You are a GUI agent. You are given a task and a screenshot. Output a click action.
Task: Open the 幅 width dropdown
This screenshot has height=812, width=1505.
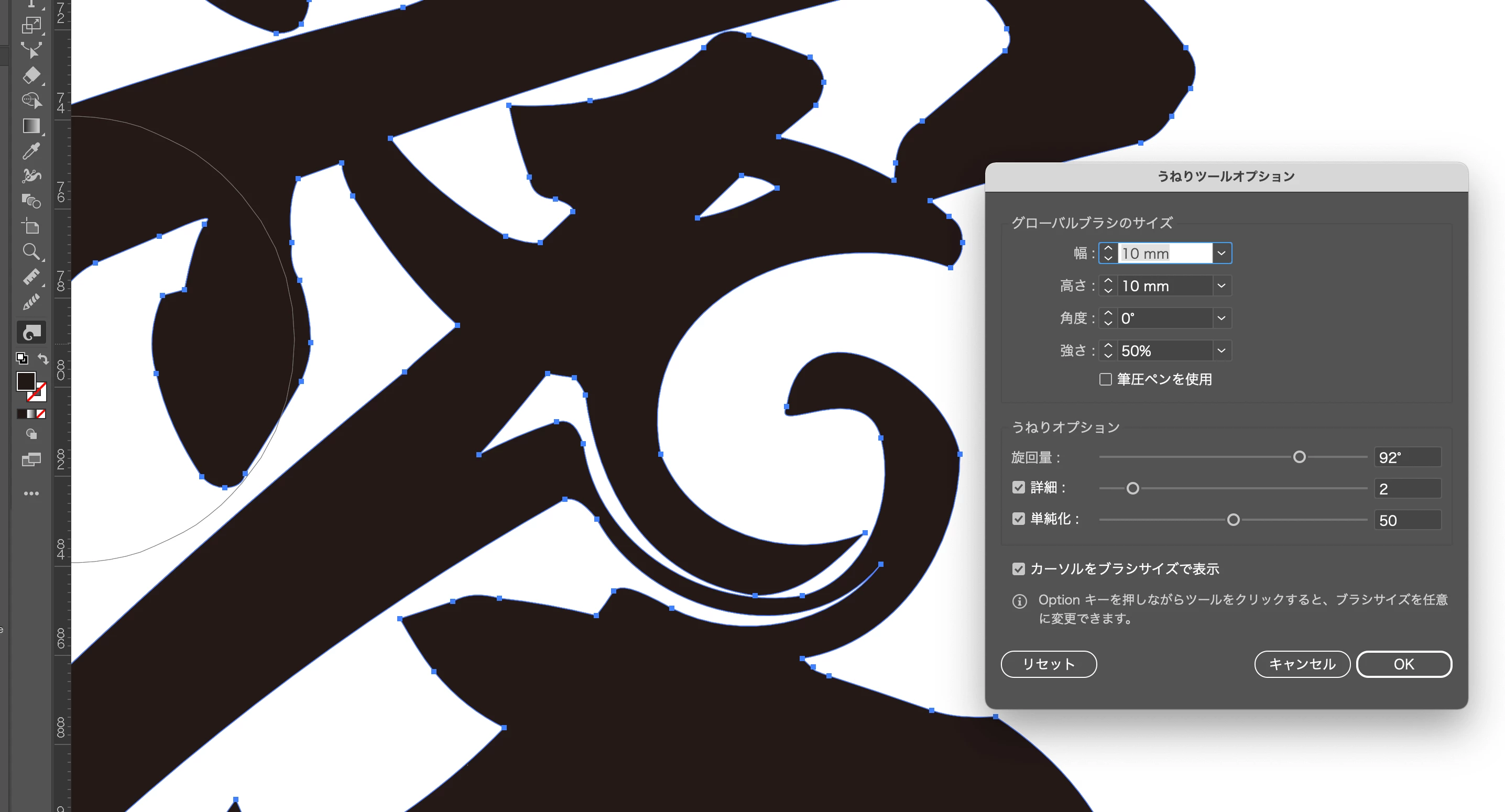point(1221,254)
